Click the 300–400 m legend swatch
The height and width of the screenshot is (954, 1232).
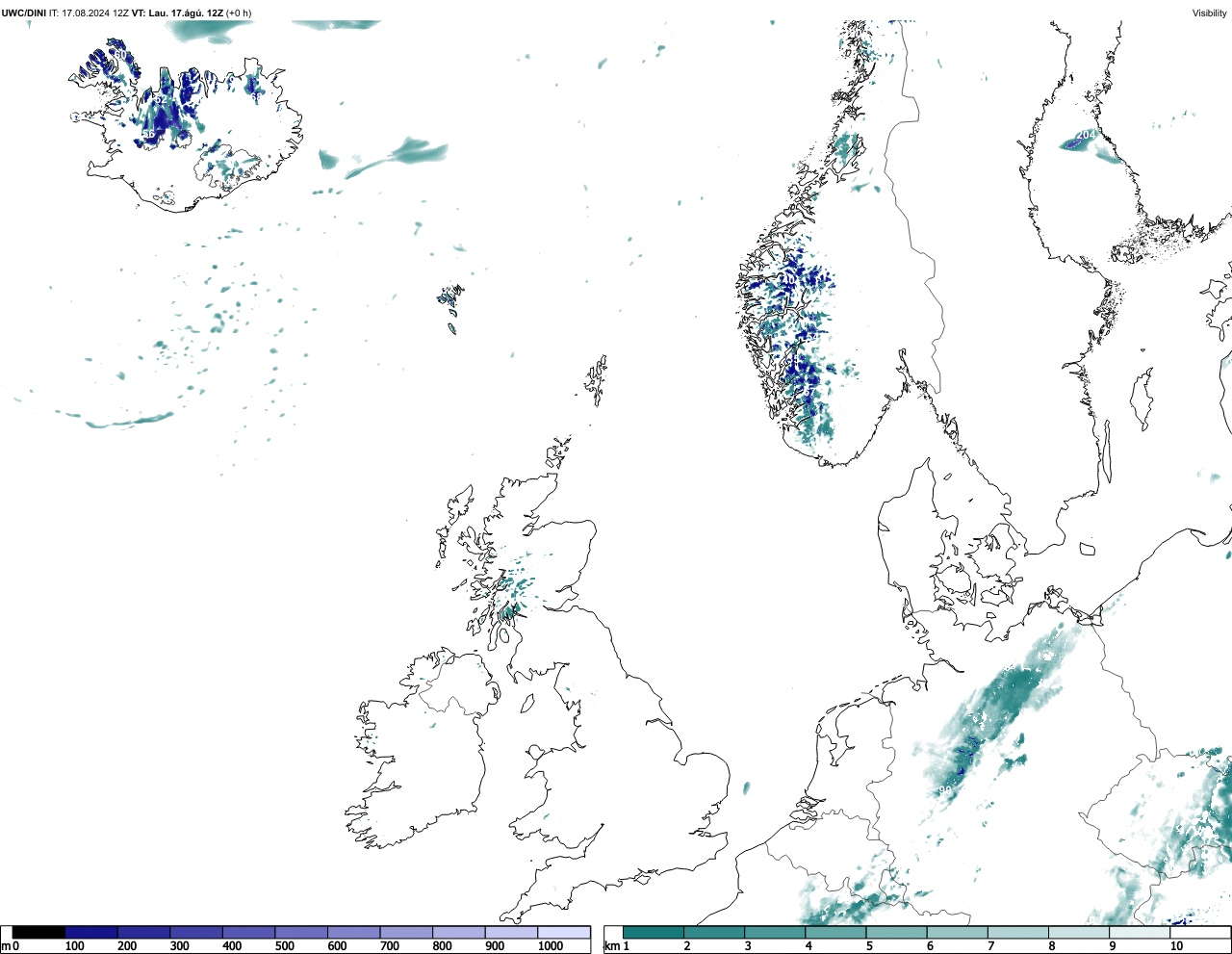click(196, 933)
